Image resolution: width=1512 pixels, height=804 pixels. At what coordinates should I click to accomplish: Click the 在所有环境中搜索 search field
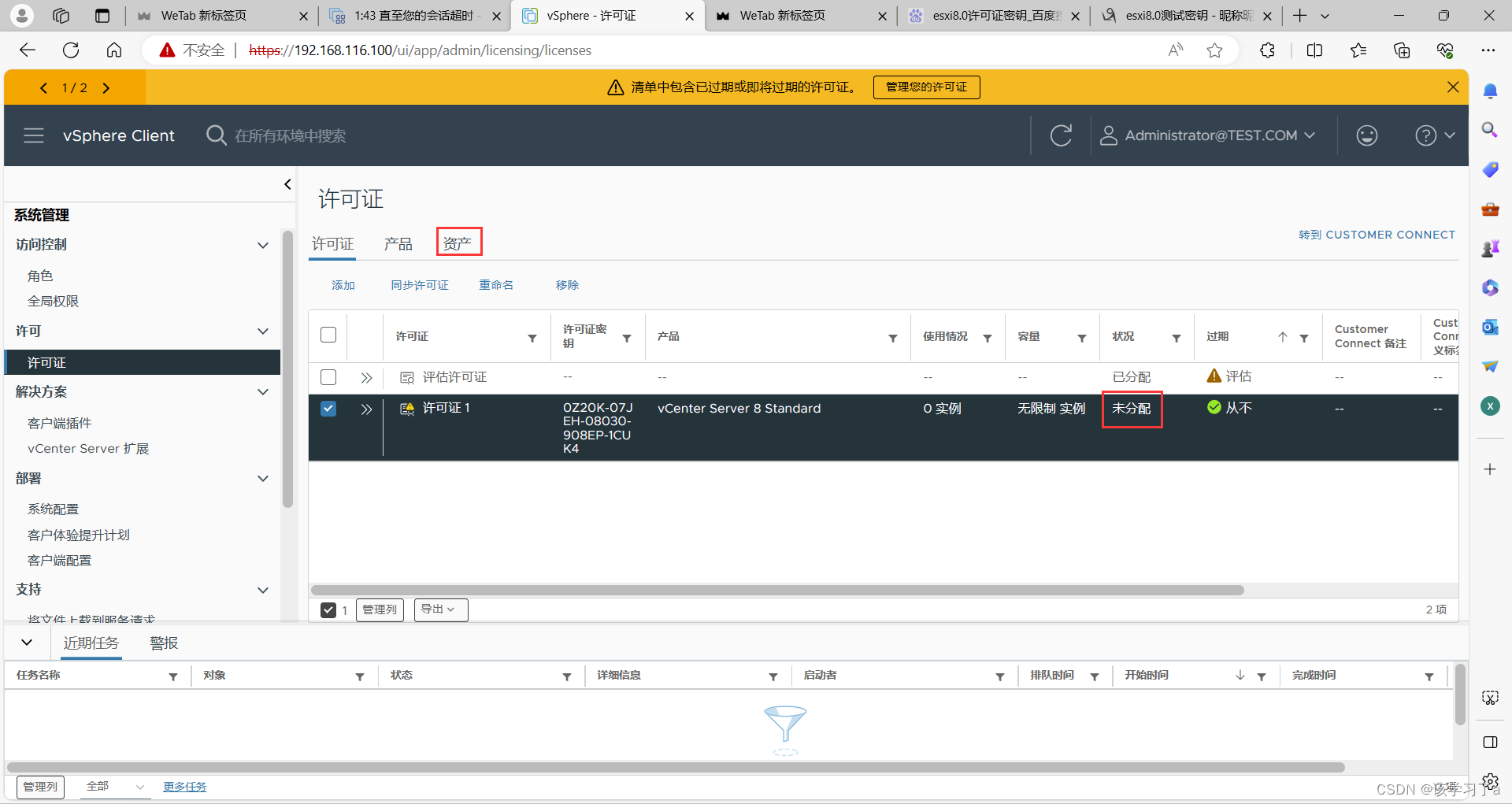tap(290, 135)
